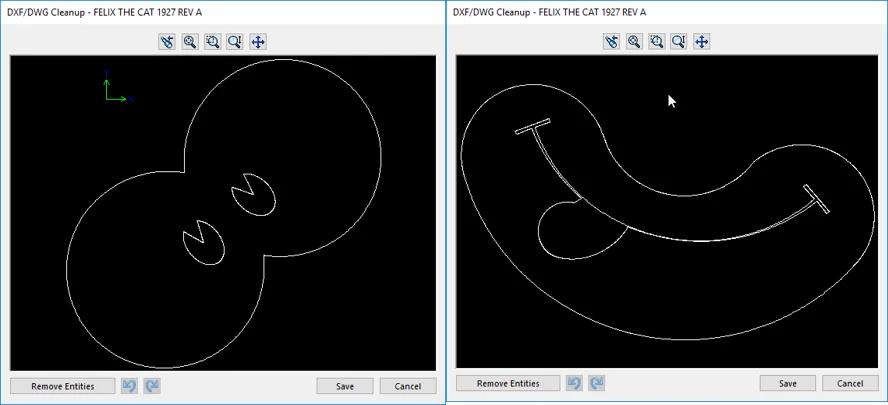This screenshot has height=405, width=888.
Task: Cancel the right DXF/DWG Cleanup dialog
Action: 850,383
